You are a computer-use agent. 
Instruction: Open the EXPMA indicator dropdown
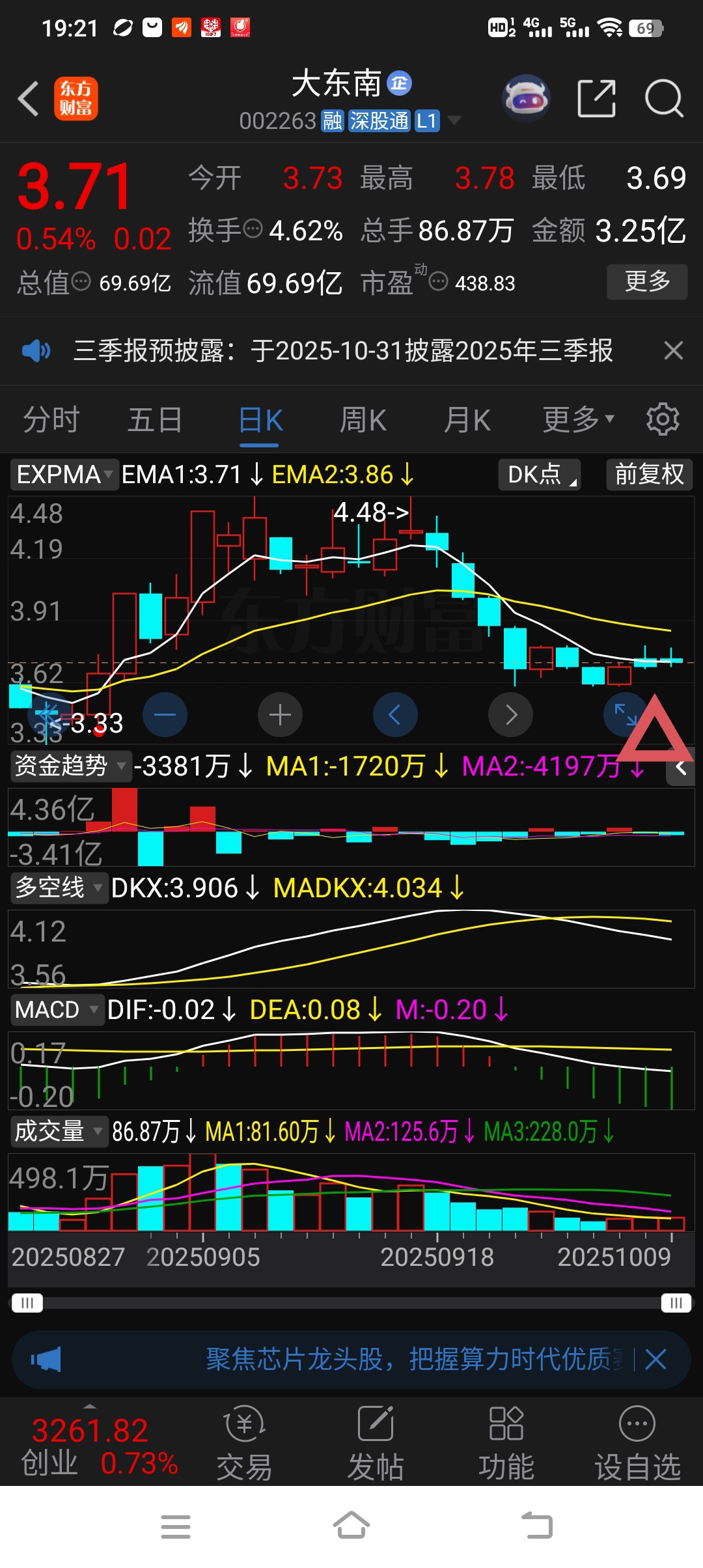[x=64, y=474]
